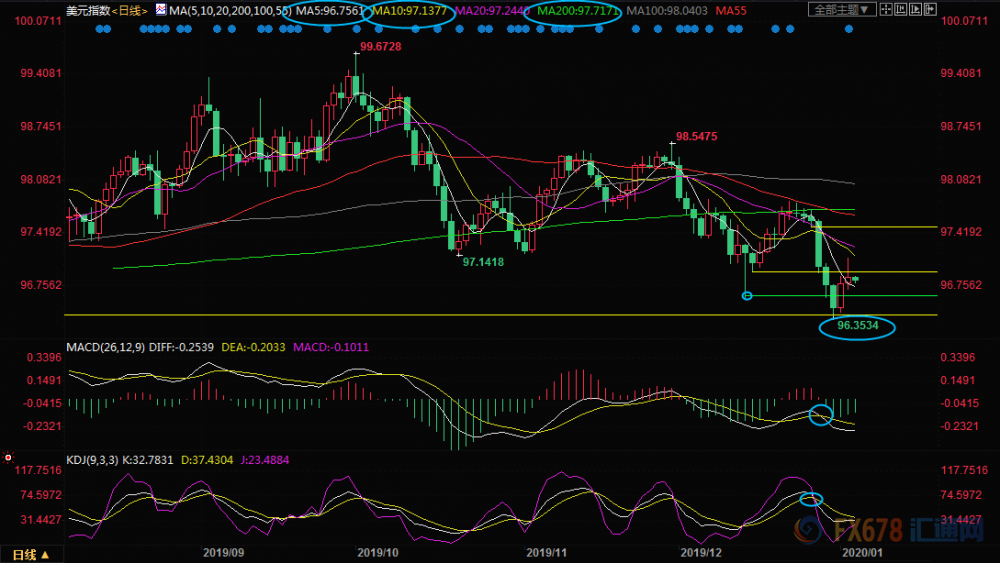Click the 2019/11 date on time axis

point(547,553)
